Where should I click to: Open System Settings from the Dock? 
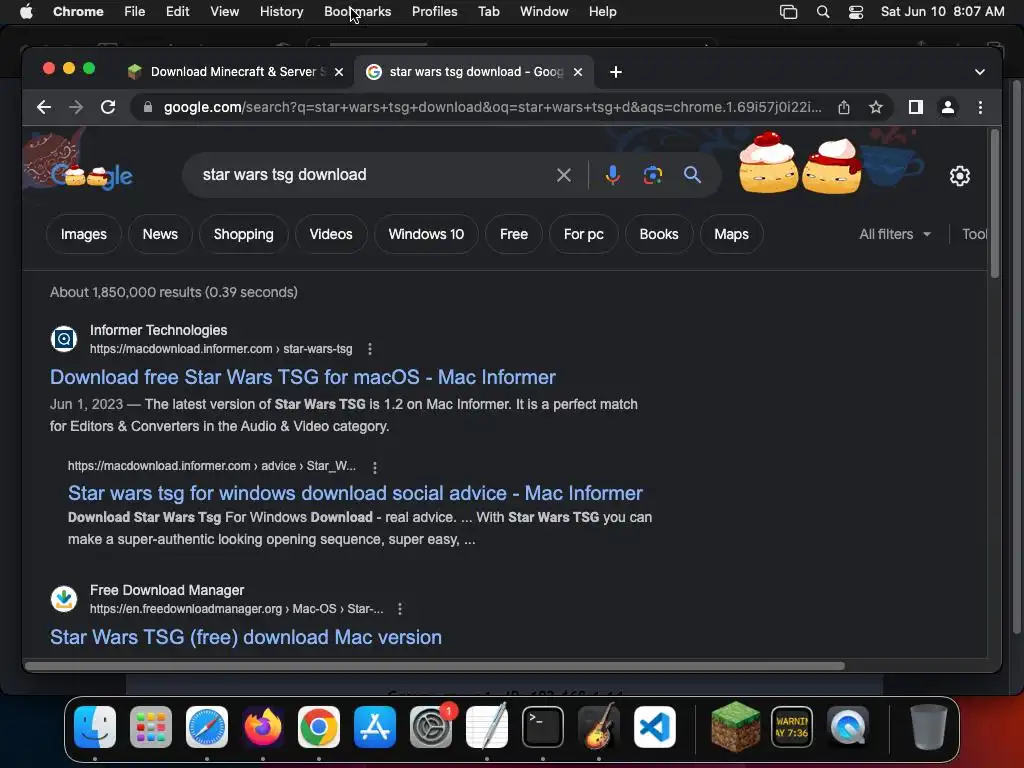[x=431, y=727]
